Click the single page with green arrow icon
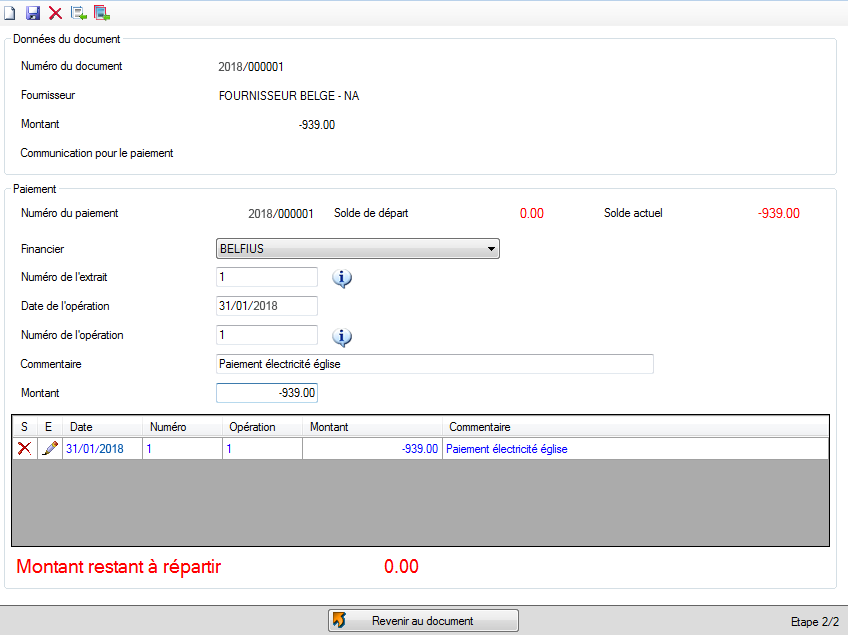Screen dimensions: 848x635 click(78, 13)
